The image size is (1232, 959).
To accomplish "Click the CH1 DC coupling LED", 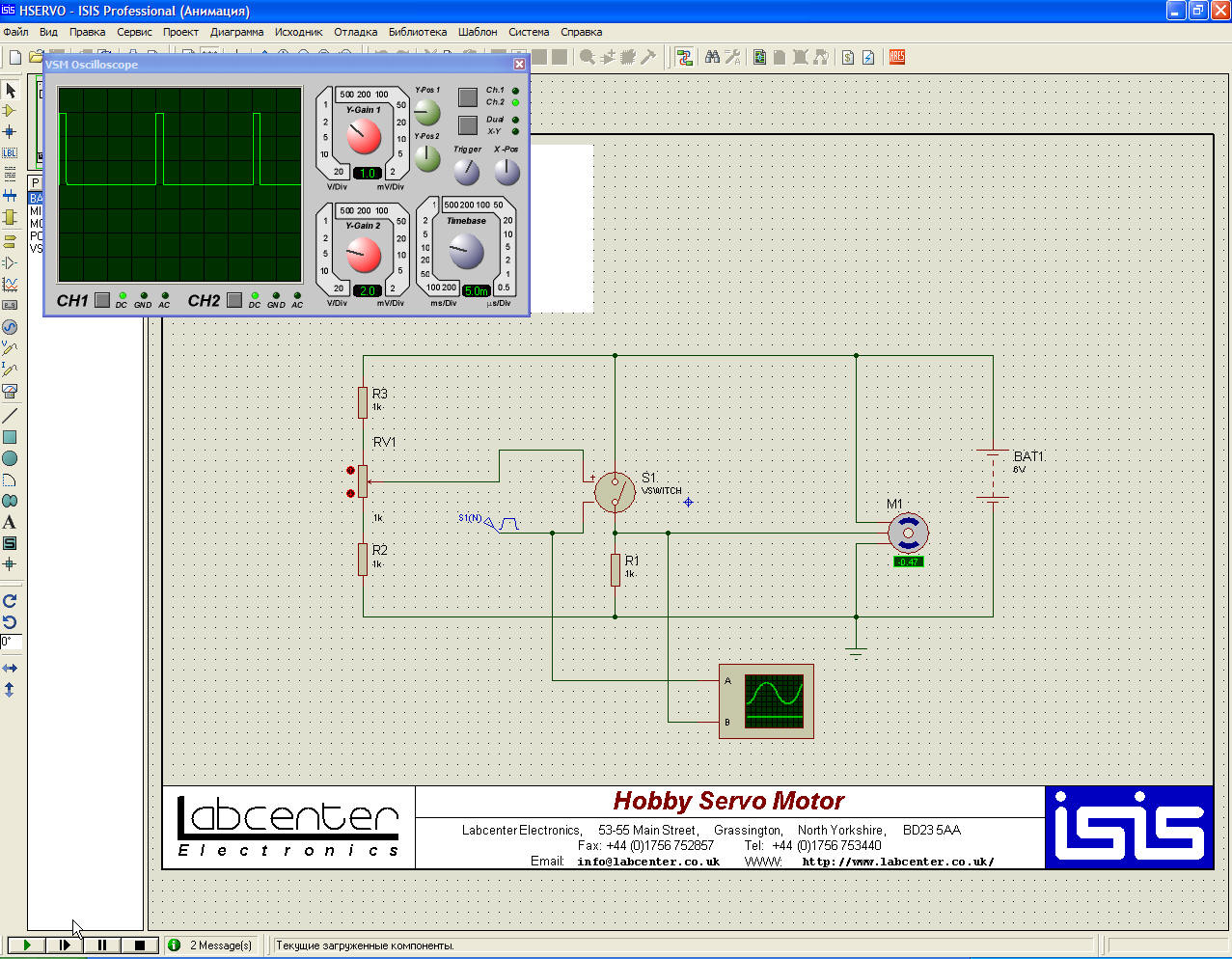I will coord(122,295).
